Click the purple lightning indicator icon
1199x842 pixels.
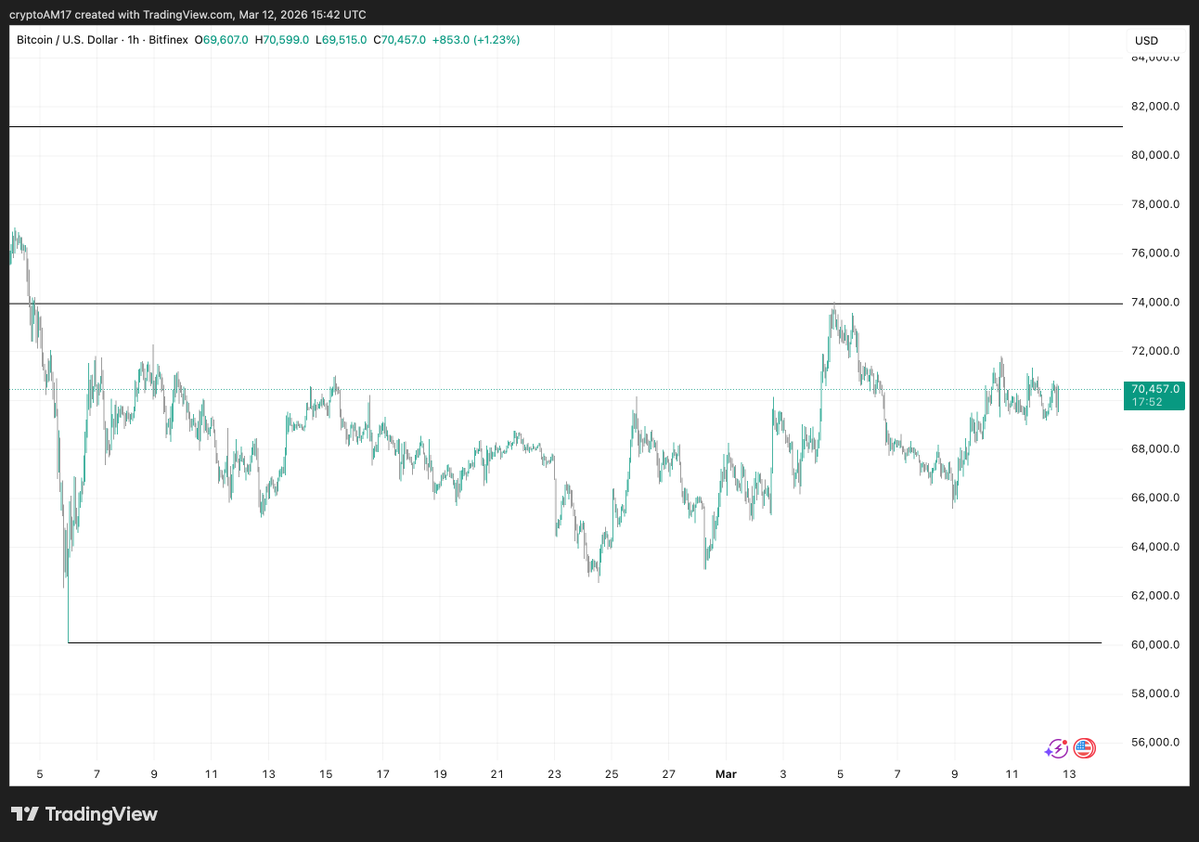(x=1055, y=748)
